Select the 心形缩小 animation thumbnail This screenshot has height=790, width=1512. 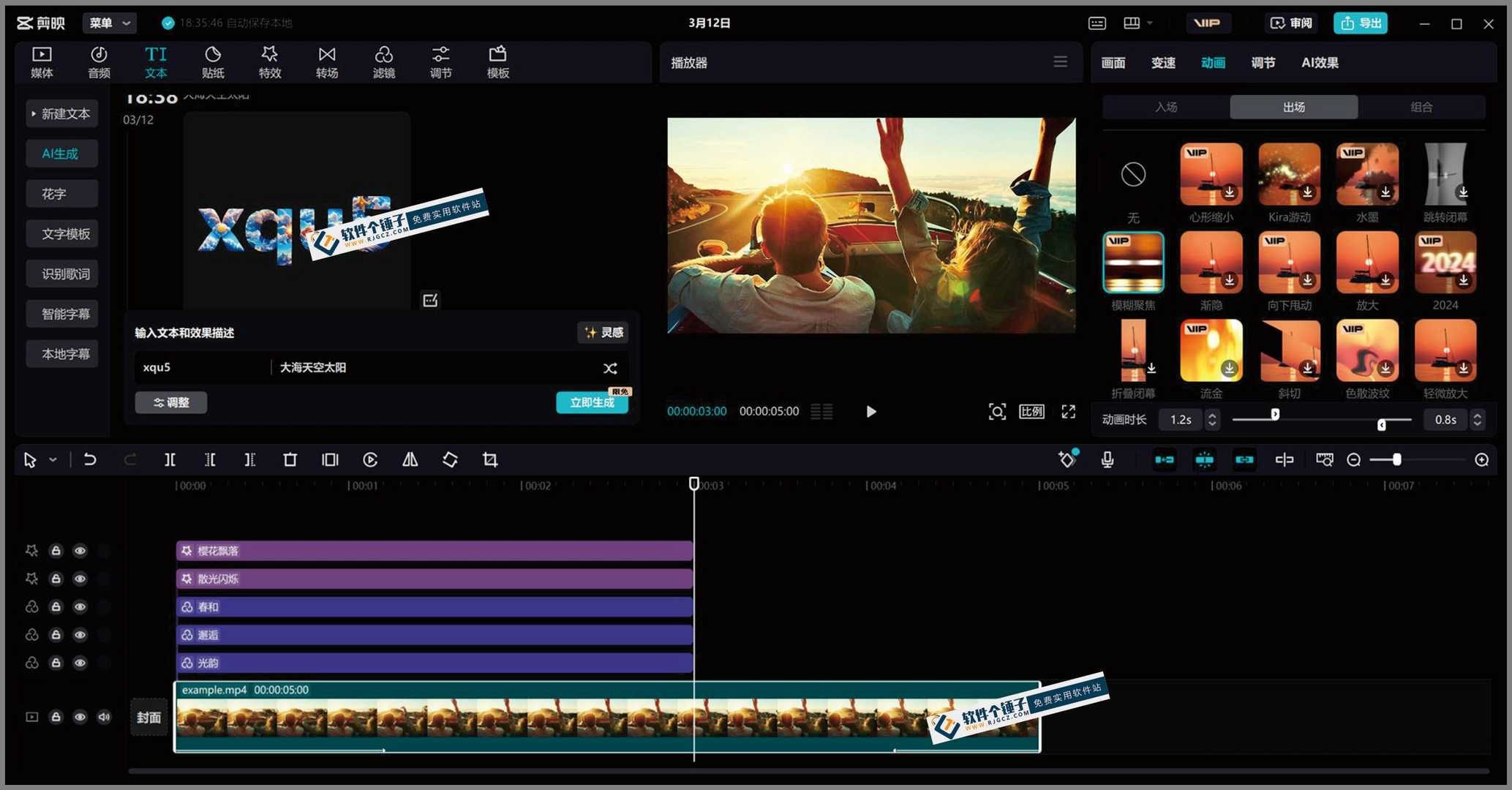point(1211,175)
